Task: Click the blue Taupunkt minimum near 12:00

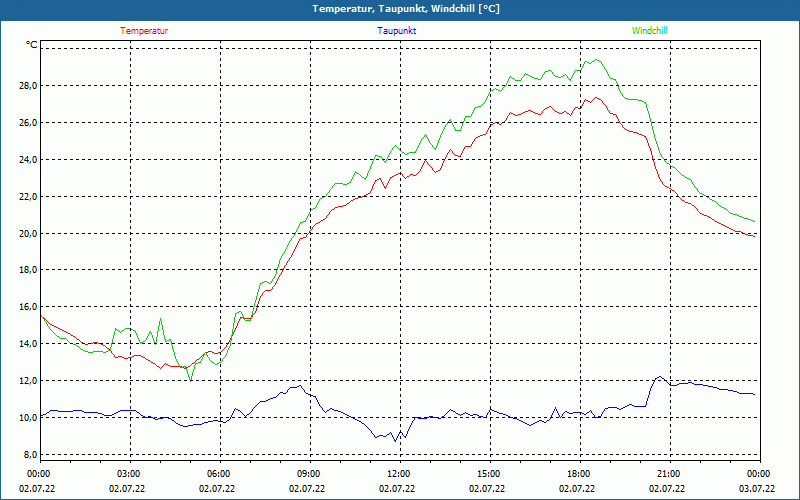Action: (x=395, y=441)
